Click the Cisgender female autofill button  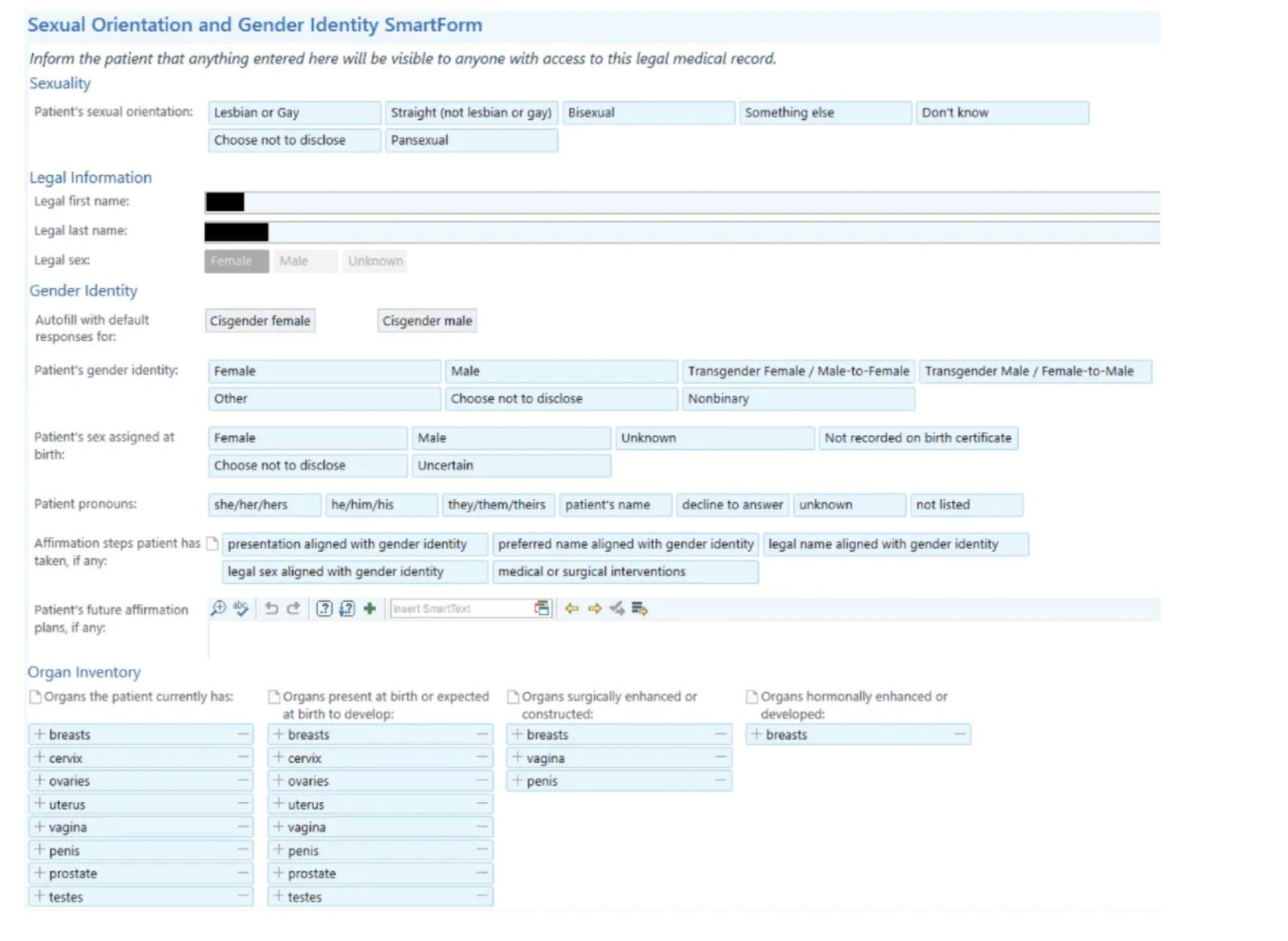click(x=260, y=321)
